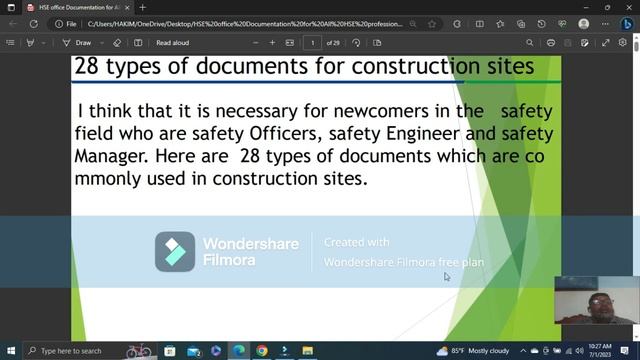640x360 pixels.
Task: Refresh the browser page
Action: coord(33,24)
